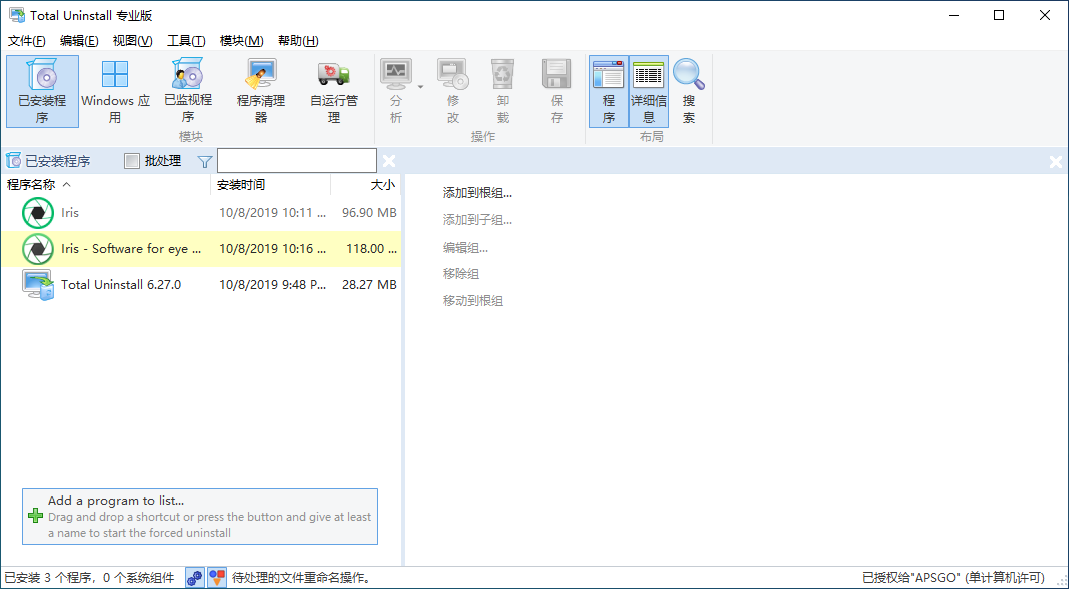Click the 移除组 option
The width and height of the screenshot is (1069, 589).
point(460,274)
